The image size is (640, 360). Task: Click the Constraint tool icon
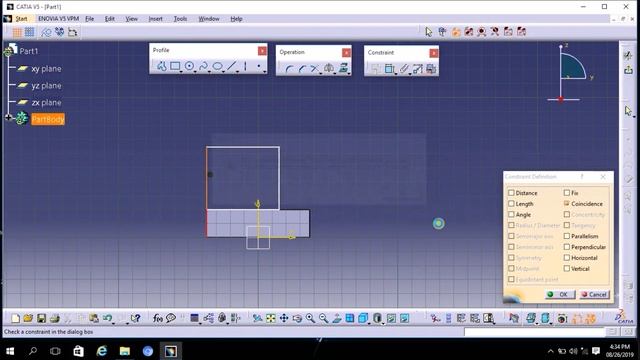(389, 69)
